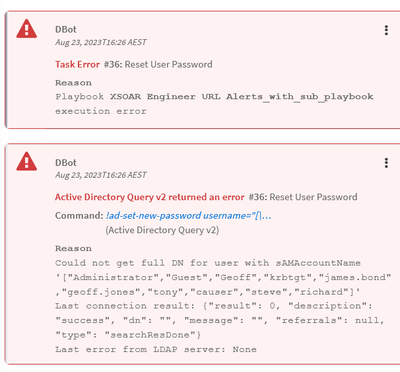Screen dimensions: 400x372
Task: Click the warning triangle icon on the Active Directory error entry
Action: click(x=27, y=161)
